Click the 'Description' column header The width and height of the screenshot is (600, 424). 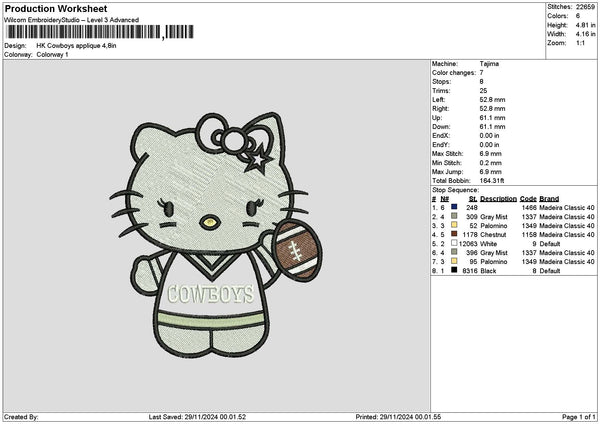pos(498,199)
